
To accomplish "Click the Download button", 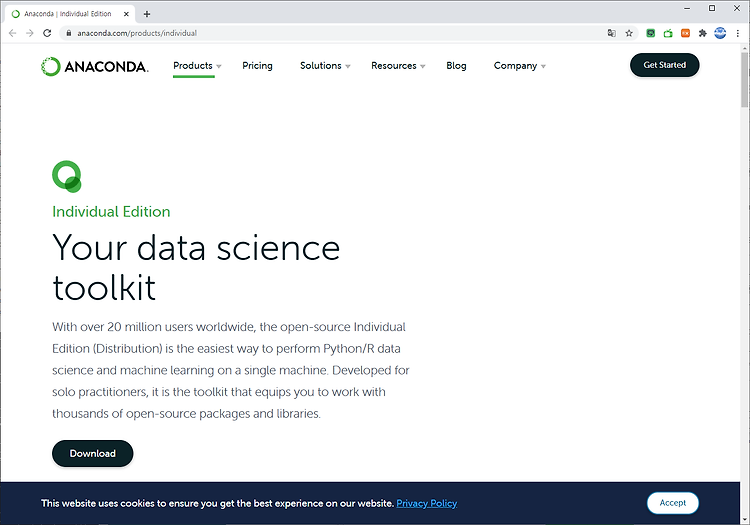I will click(93, 453).
